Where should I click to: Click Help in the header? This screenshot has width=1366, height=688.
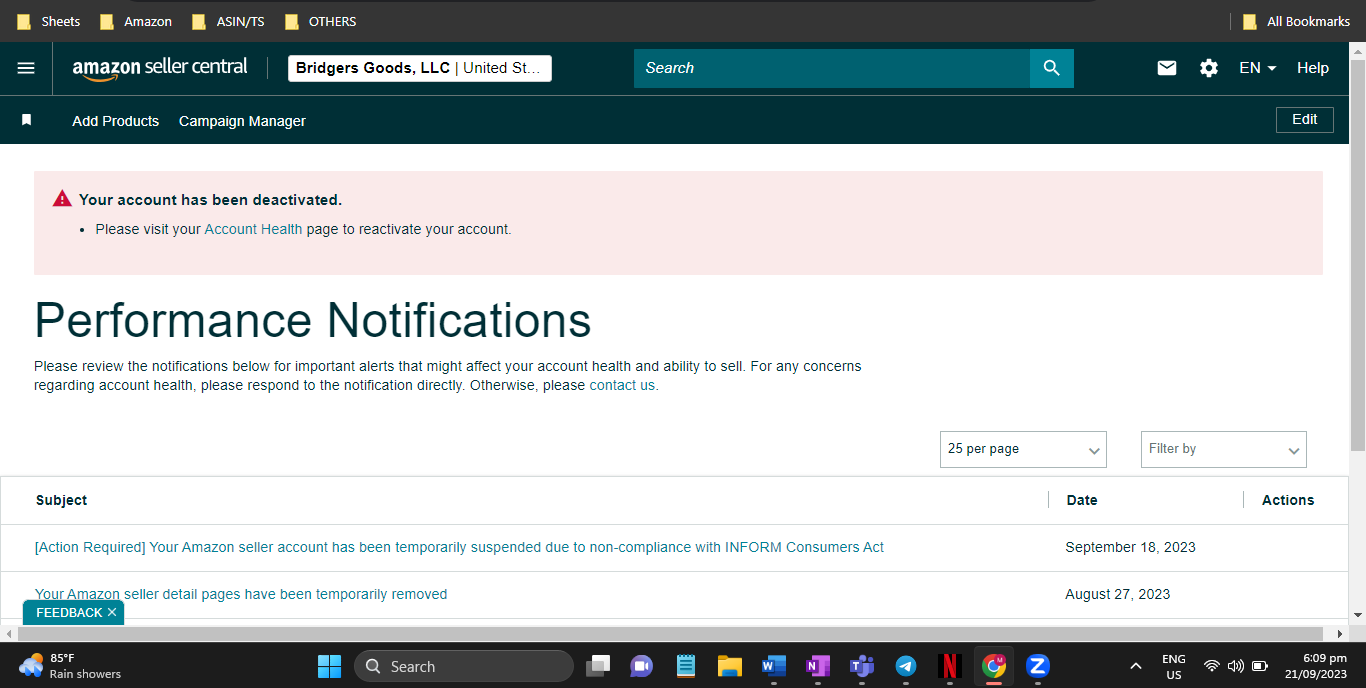[1313, 68]
